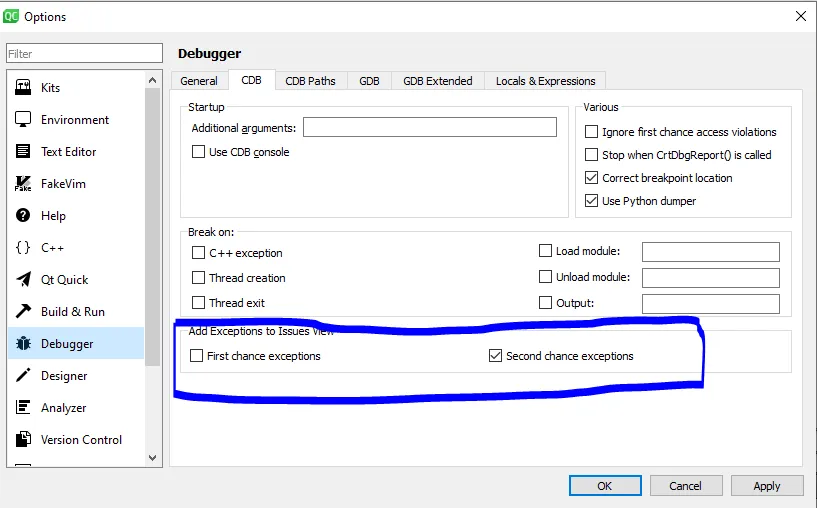The width and height of the screenshot is (817, 508).
Task: Enable Stop when CrtDbgReport() is called
Action: (x=591, y=155)
